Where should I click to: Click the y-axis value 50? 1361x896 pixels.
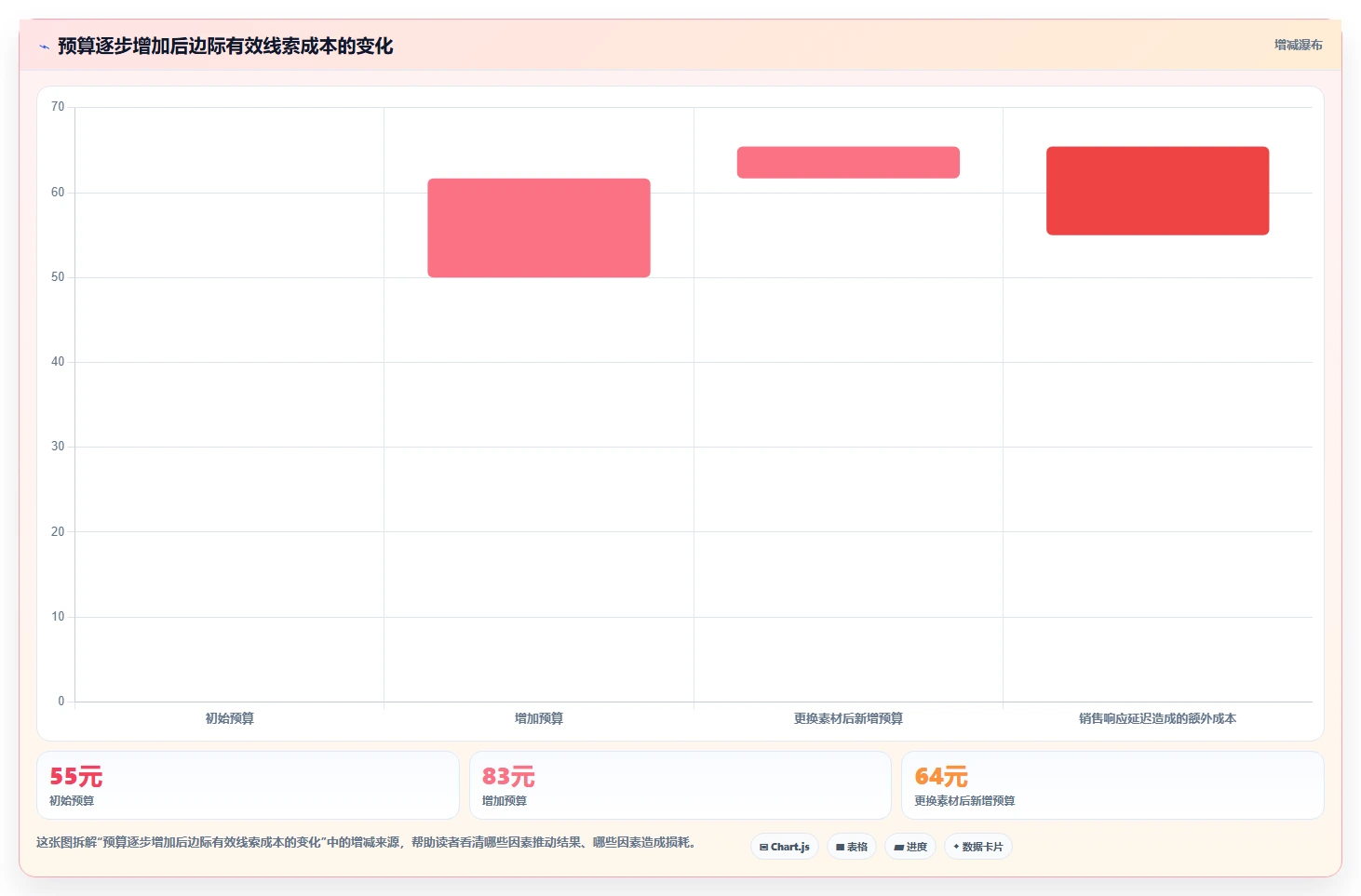pyautogui.click(x=58, y=277)
